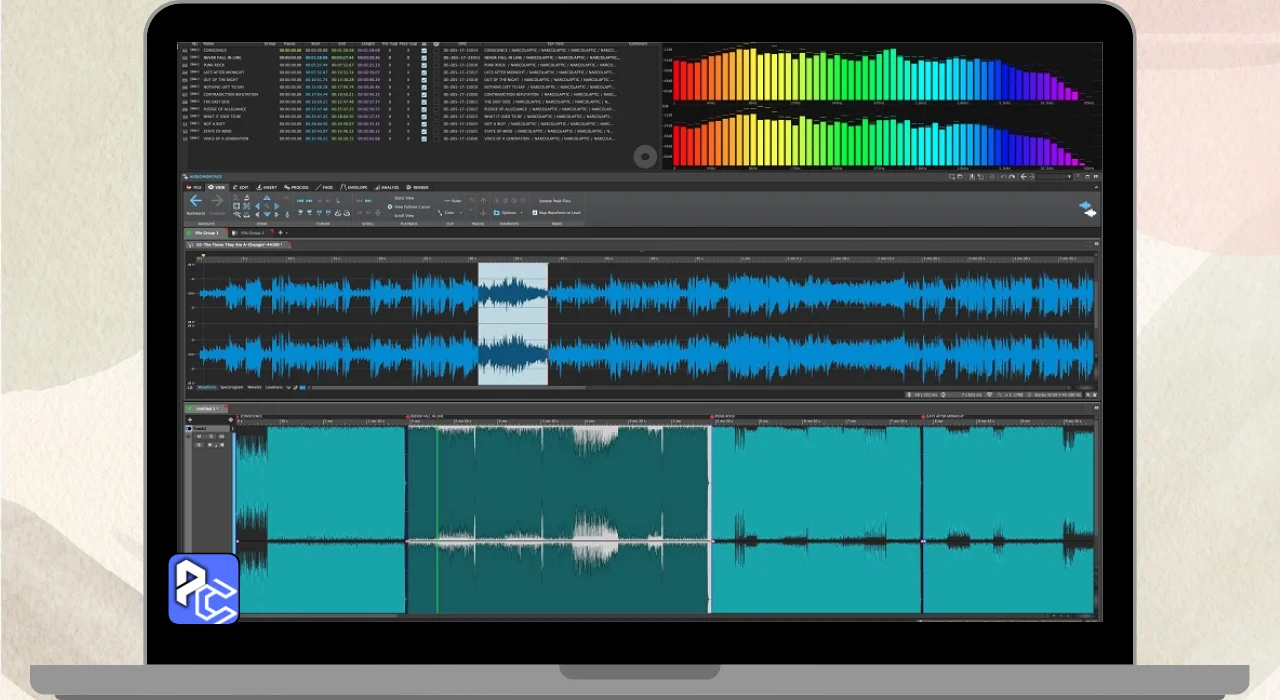
Task: Click Update Peak Files button
Action: tap(555, 201)
